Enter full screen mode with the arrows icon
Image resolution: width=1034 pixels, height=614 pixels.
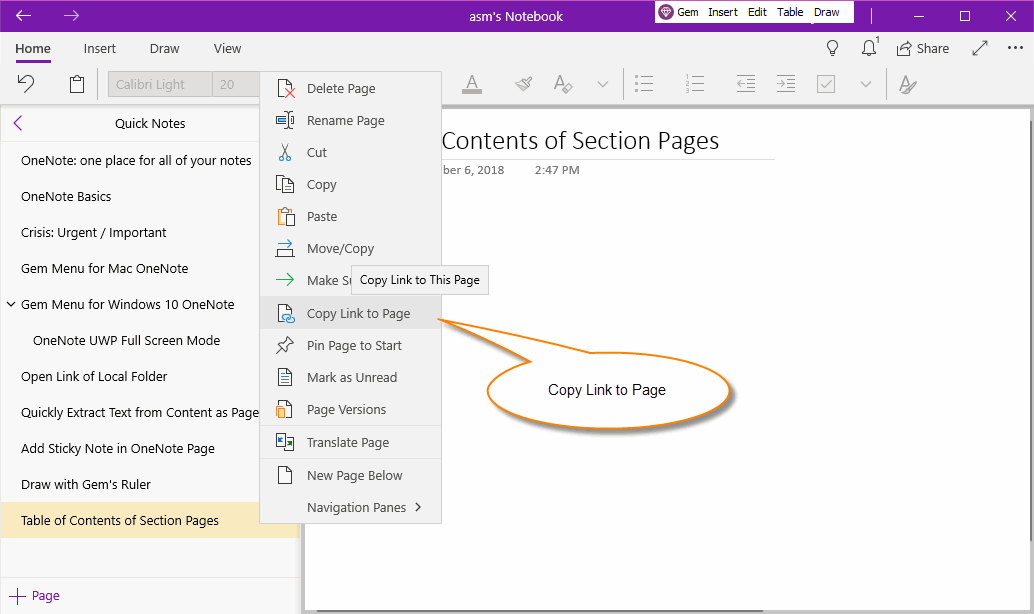(980, 48)
